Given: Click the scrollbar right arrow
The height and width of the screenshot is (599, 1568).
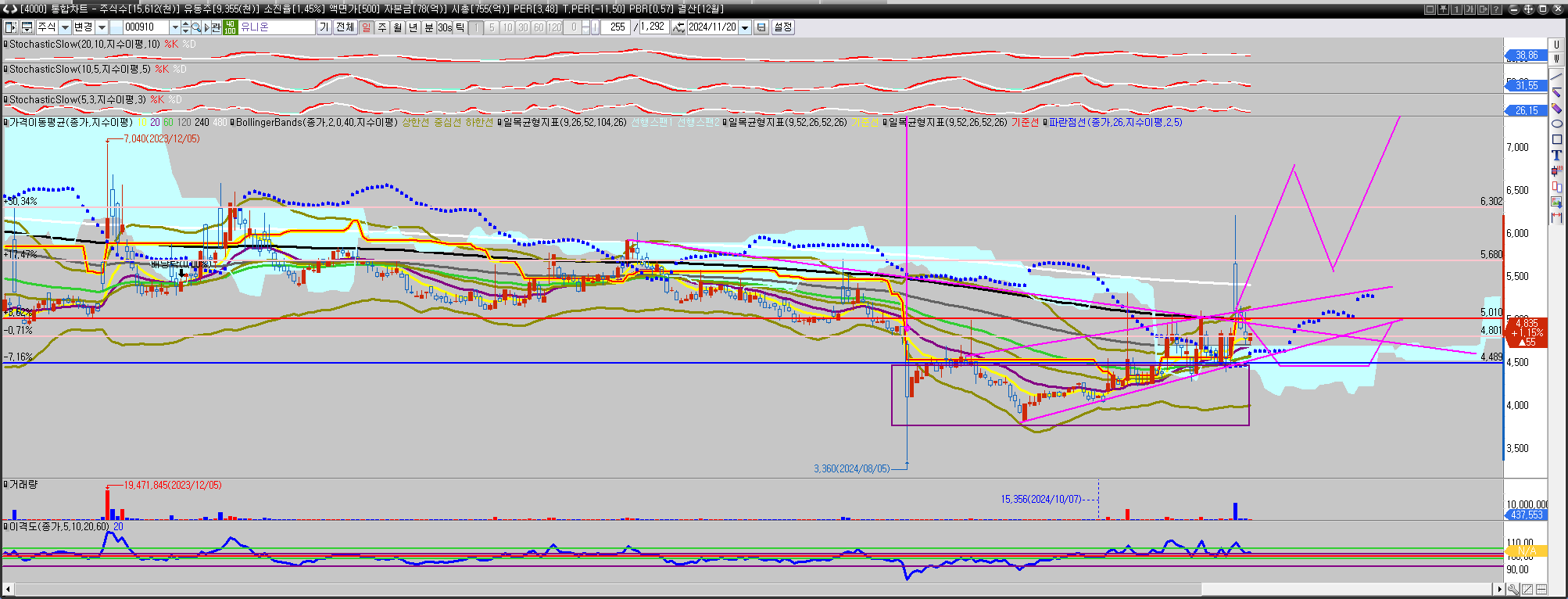Looking at the screenshot, I should tap(1499, 589).
